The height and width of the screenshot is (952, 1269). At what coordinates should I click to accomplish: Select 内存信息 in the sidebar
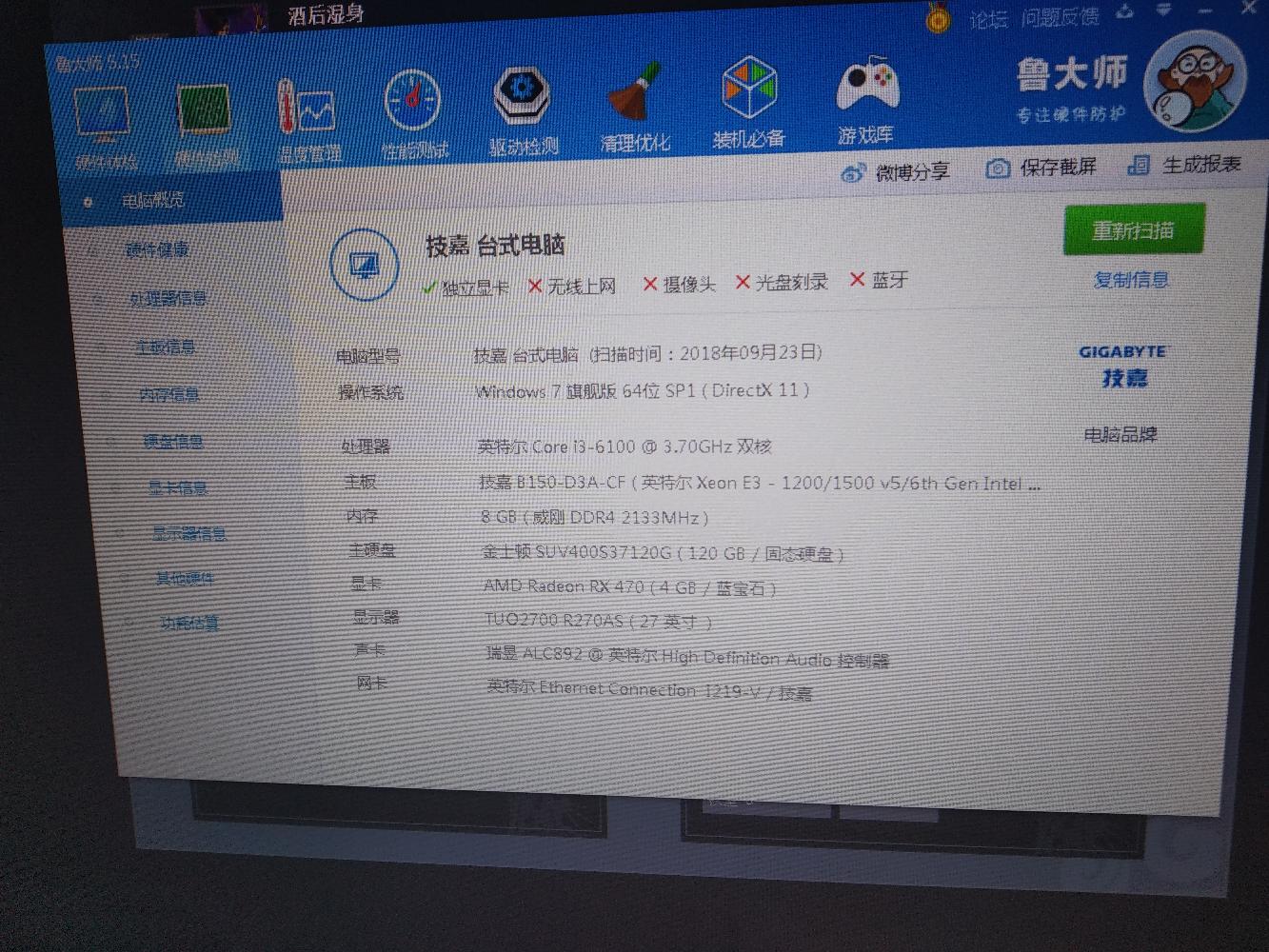click(169, 395)
